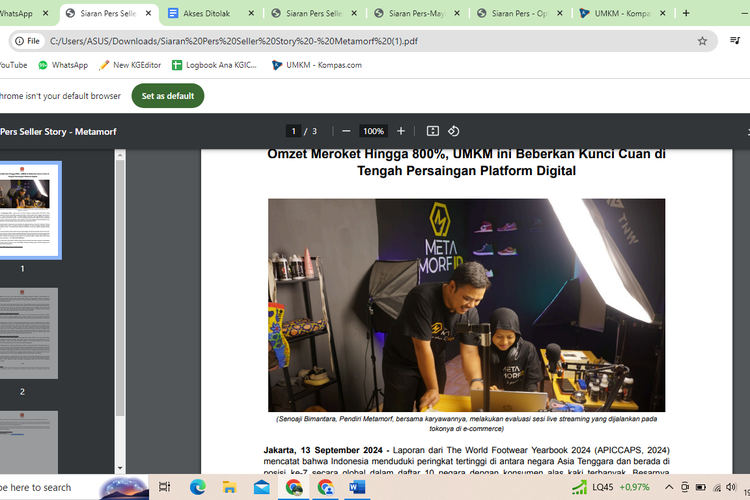Click the PDF file path in address bar
The image size is (750, 500).
pyautogui.click(x=234, y=41)
